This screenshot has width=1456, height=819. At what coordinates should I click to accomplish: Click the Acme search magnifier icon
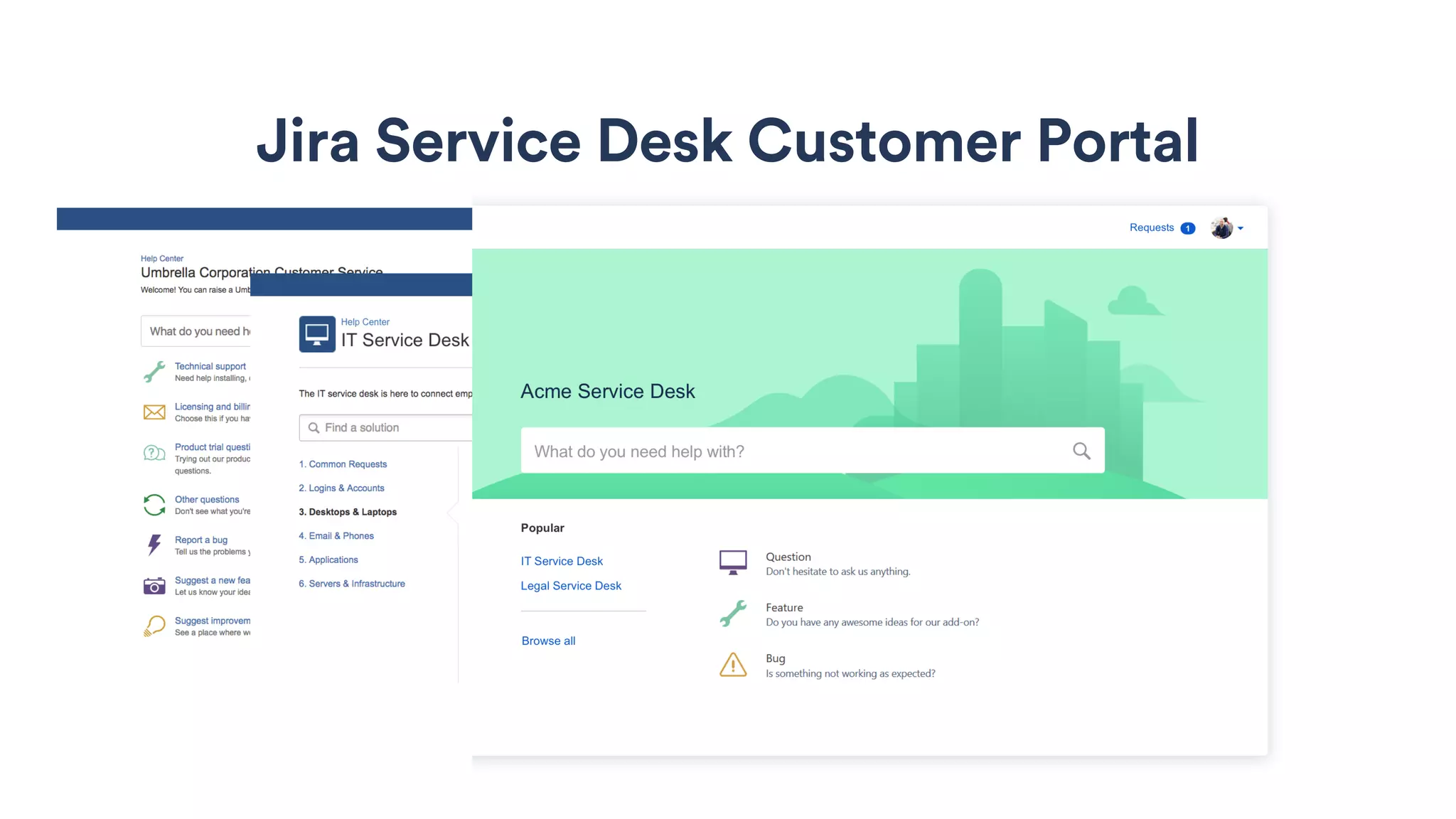tap(1081, 451)
